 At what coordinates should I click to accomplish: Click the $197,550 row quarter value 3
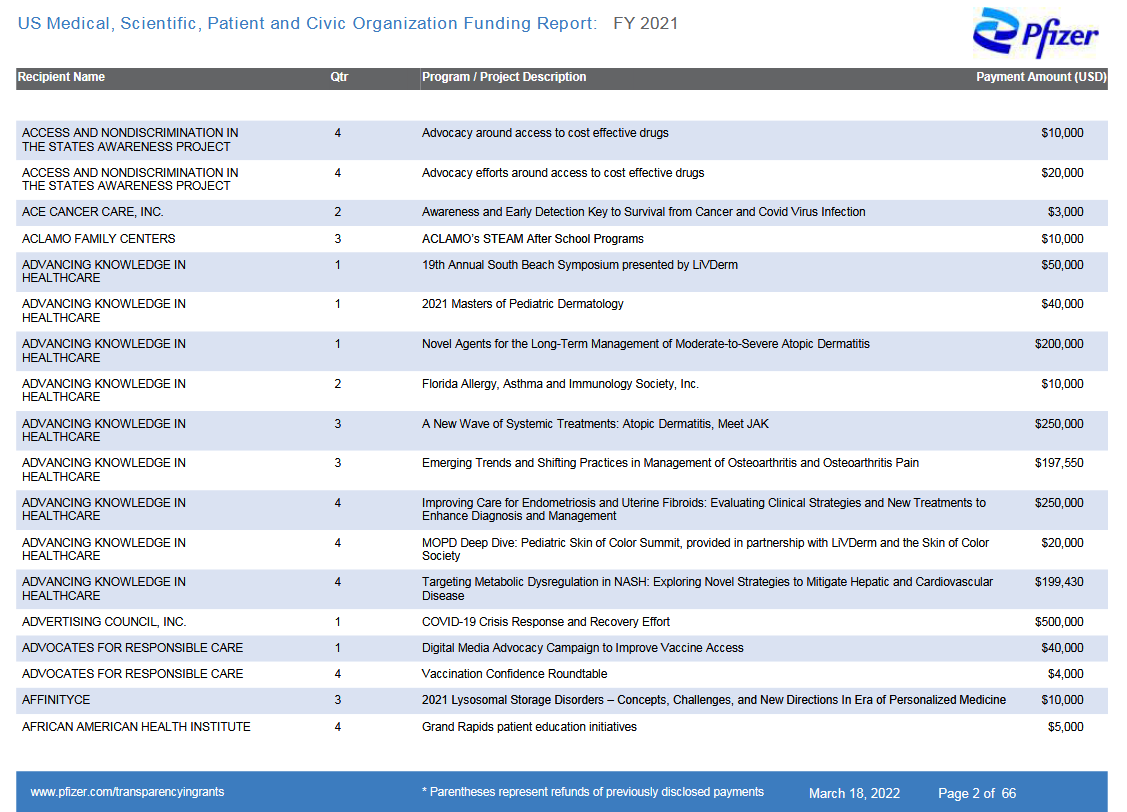point(338,463)
